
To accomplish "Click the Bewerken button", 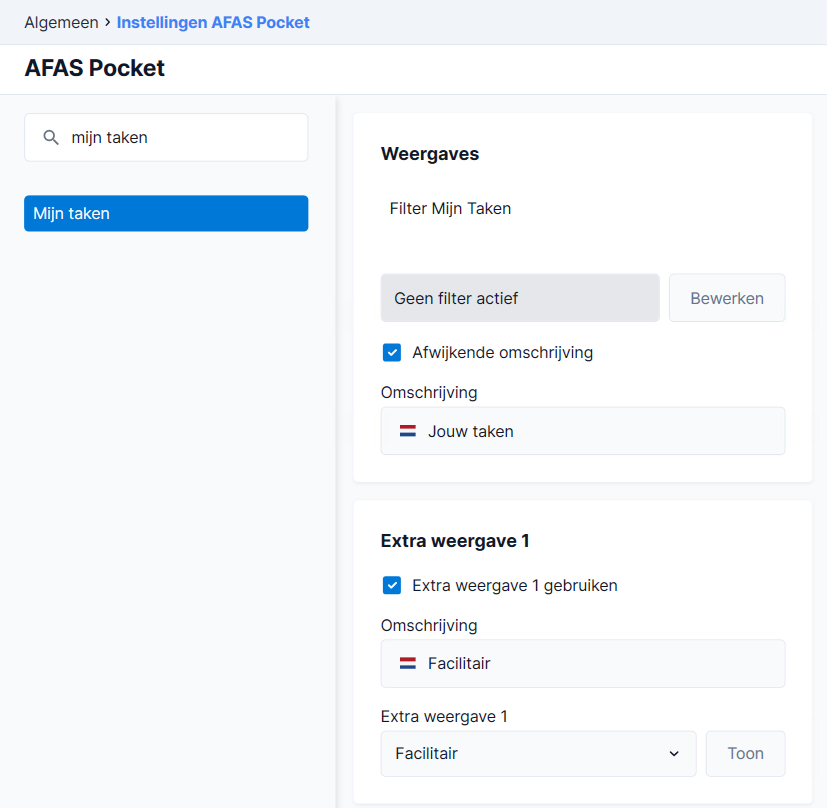I will [x=727, y=298].
